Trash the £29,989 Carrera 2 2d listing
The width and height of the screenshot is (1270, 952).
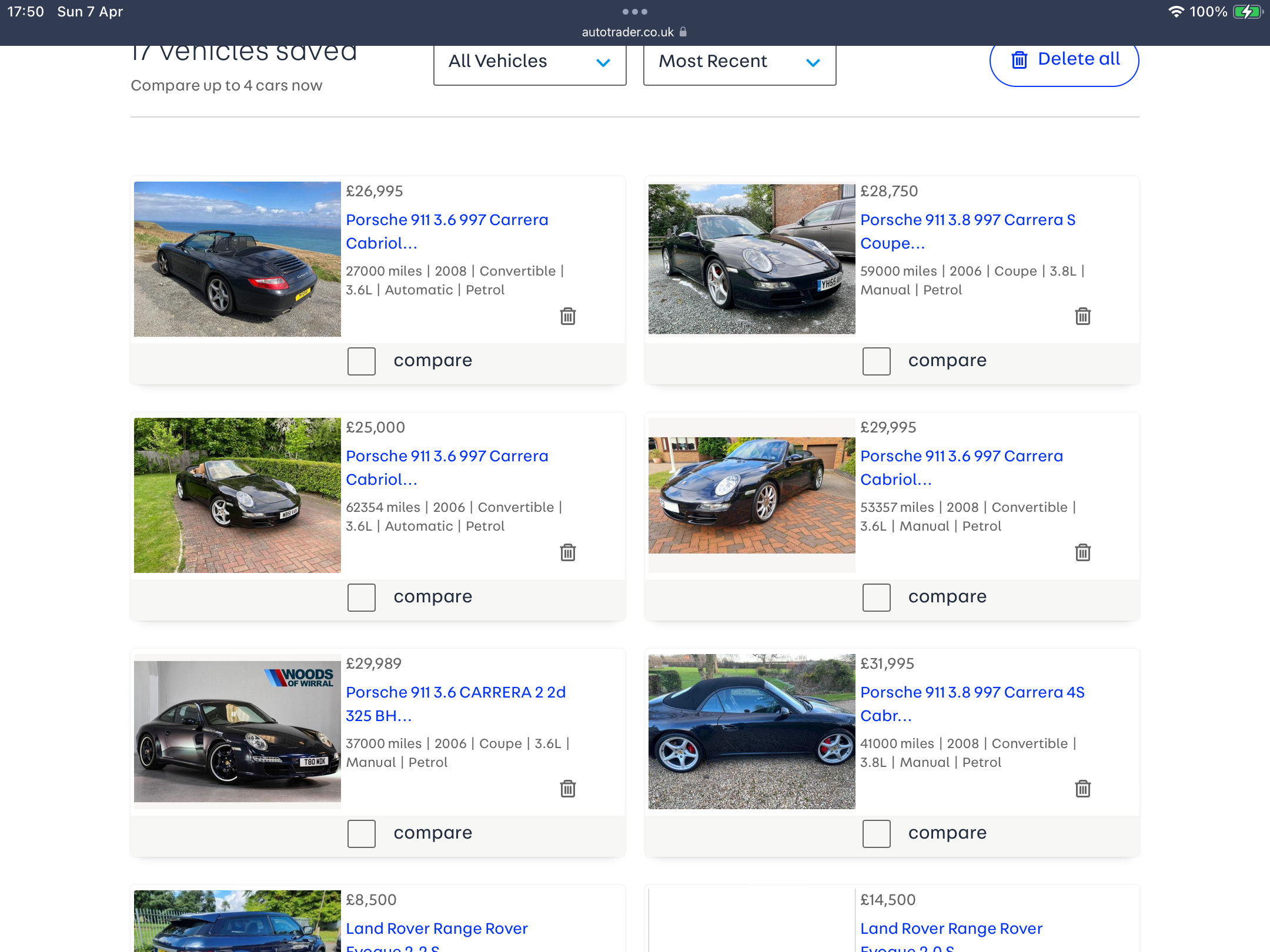point(567,789)
